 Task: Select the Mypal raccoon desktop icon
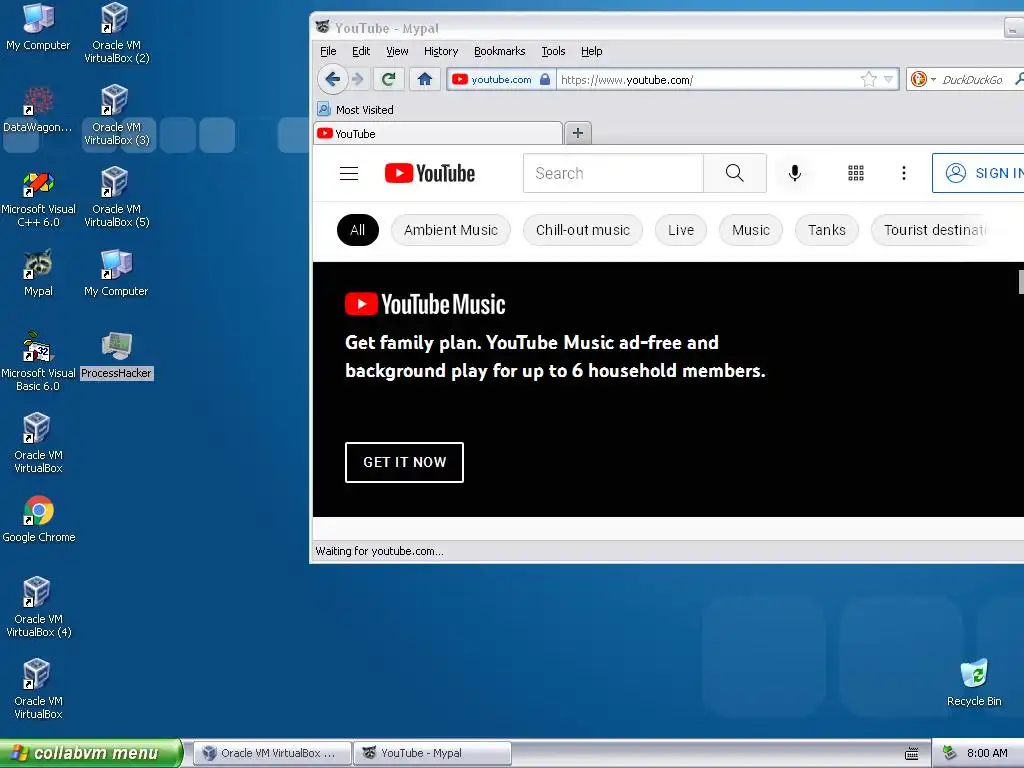pos(38,273)
